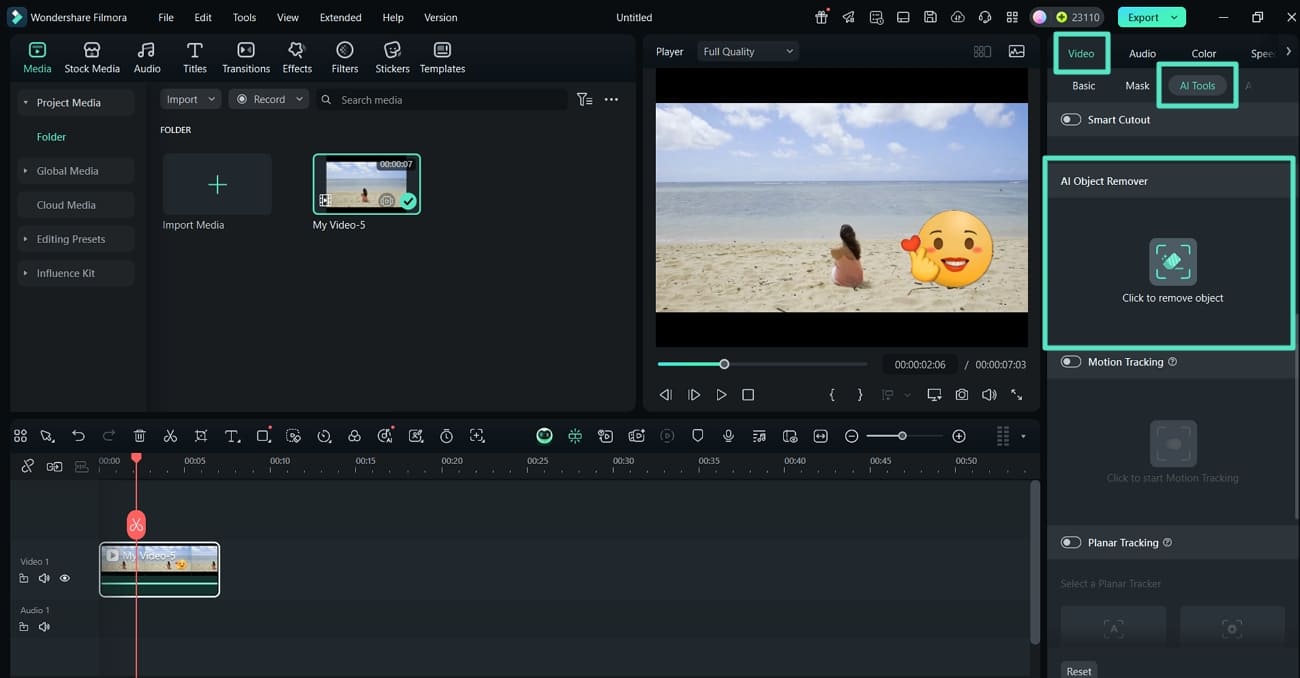1300x678 pixels.
Task: Zoom out the timeline with minus
Action: 852,436
